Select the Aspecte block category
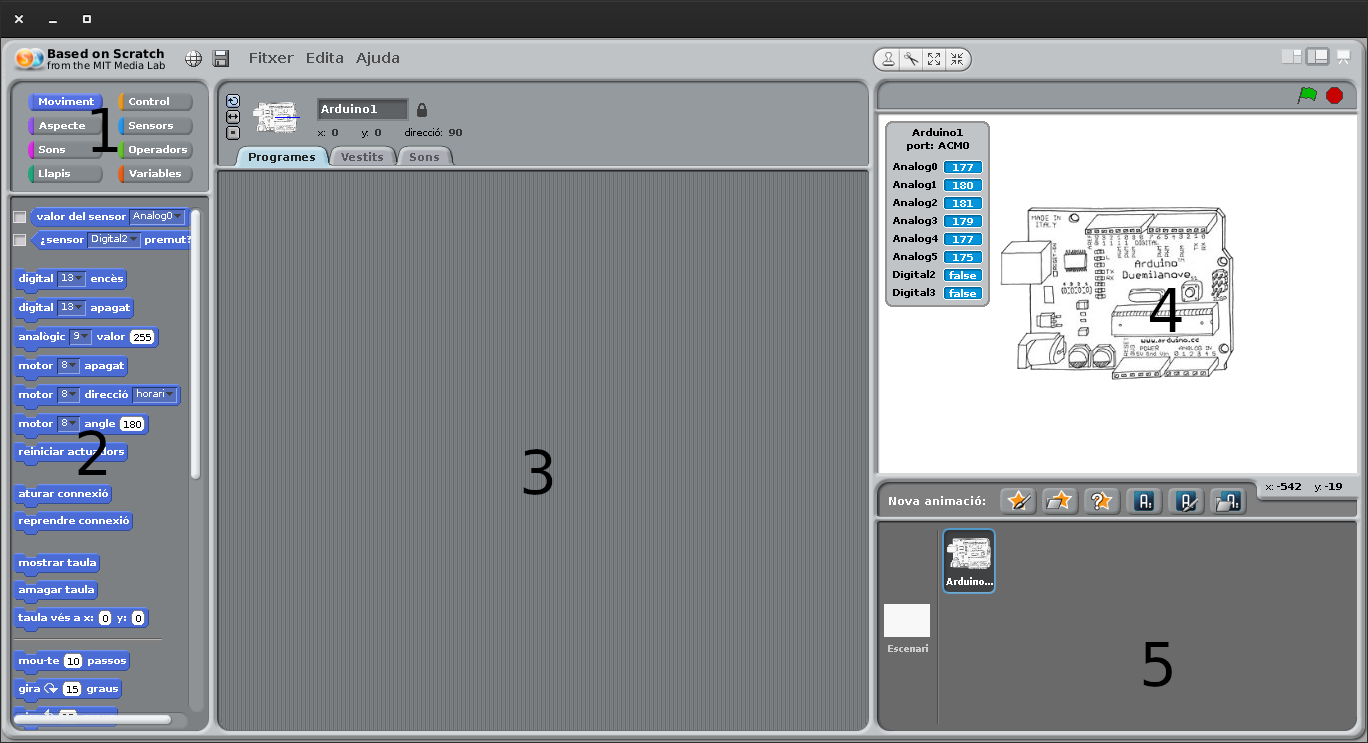The image size is (1368, 743). (x=66, y=125)
